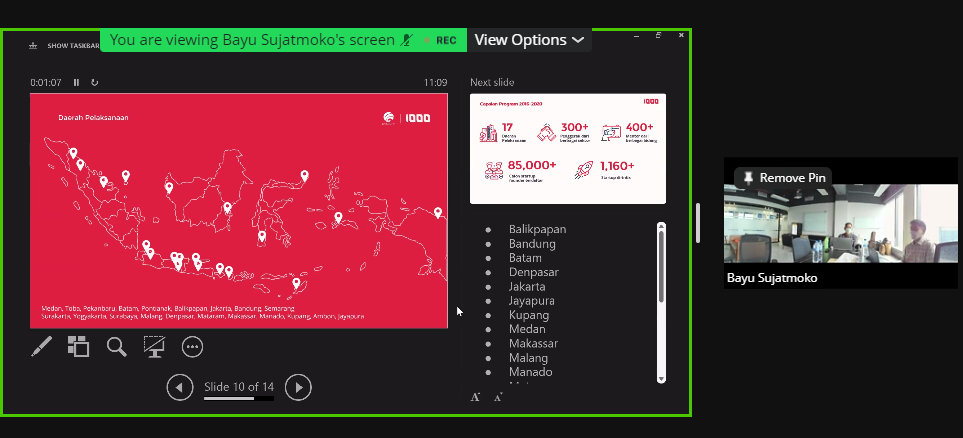Viewport: 963px width, 438px height.
Task: Open more slide show options ellipsis
Action: pyautogui.click(x=192, y=347)
